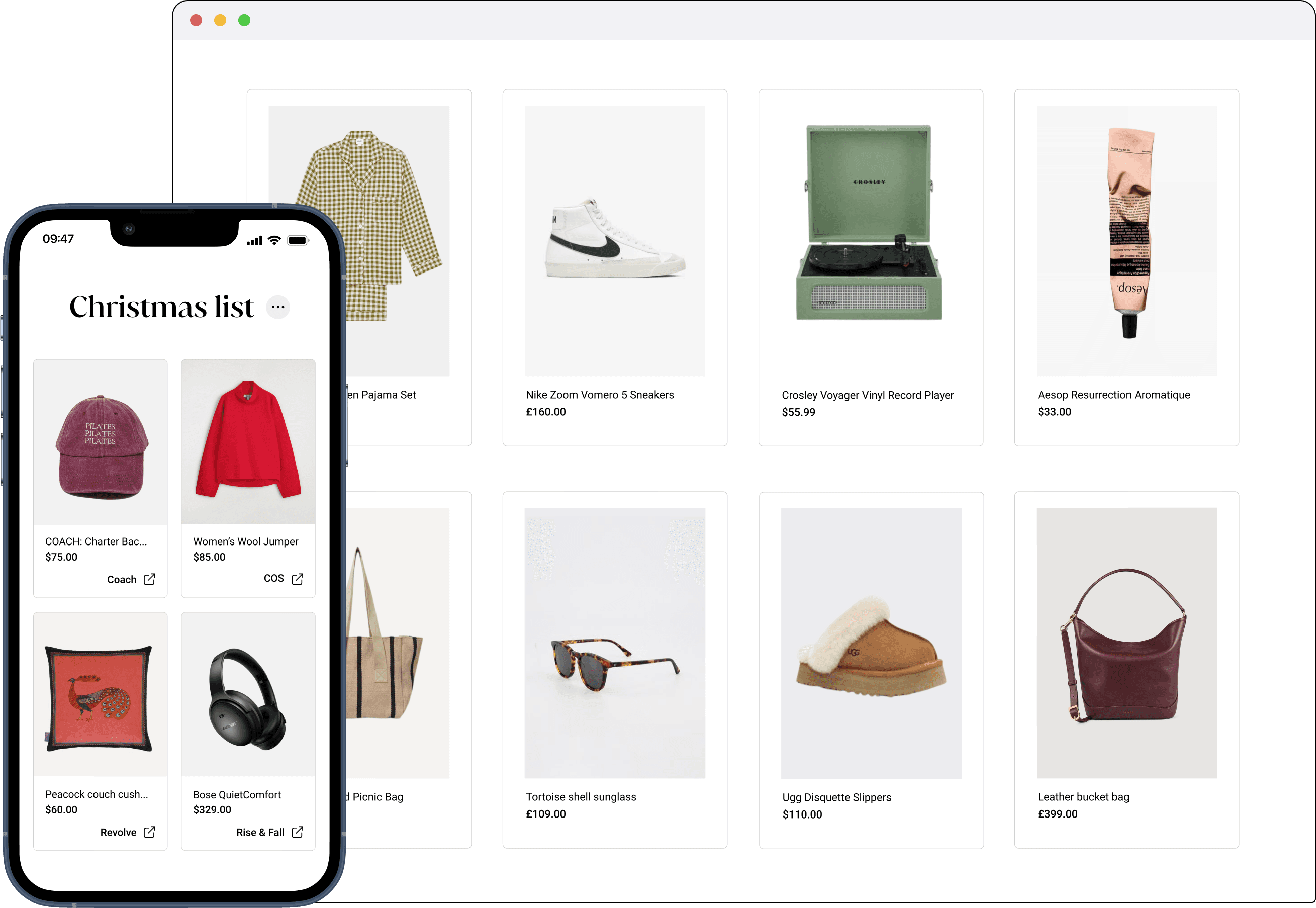This screenshot has height=908, width=1316.
Task: Select the 'COACH: Charter Bac...' title
Action: coord(96,541)
